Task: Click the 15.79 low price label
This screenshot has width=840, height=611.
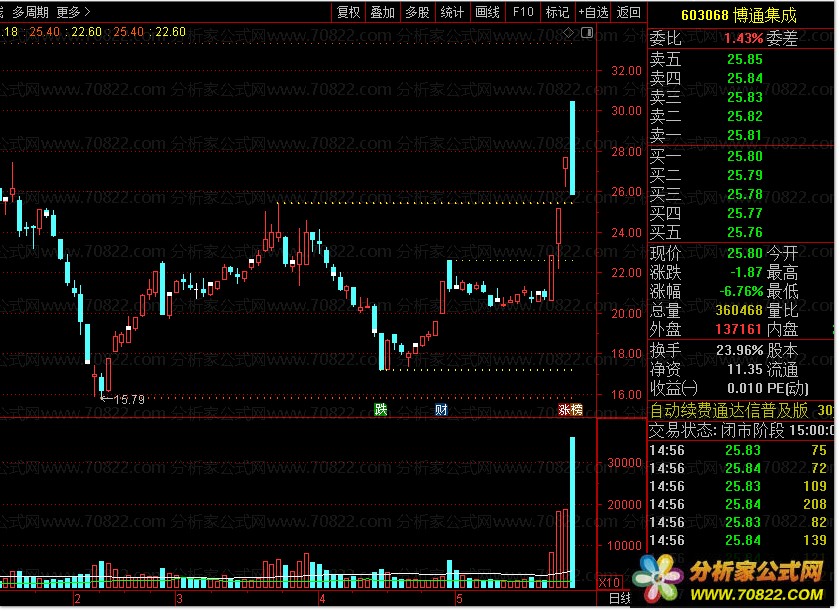Action: [129, 399]
